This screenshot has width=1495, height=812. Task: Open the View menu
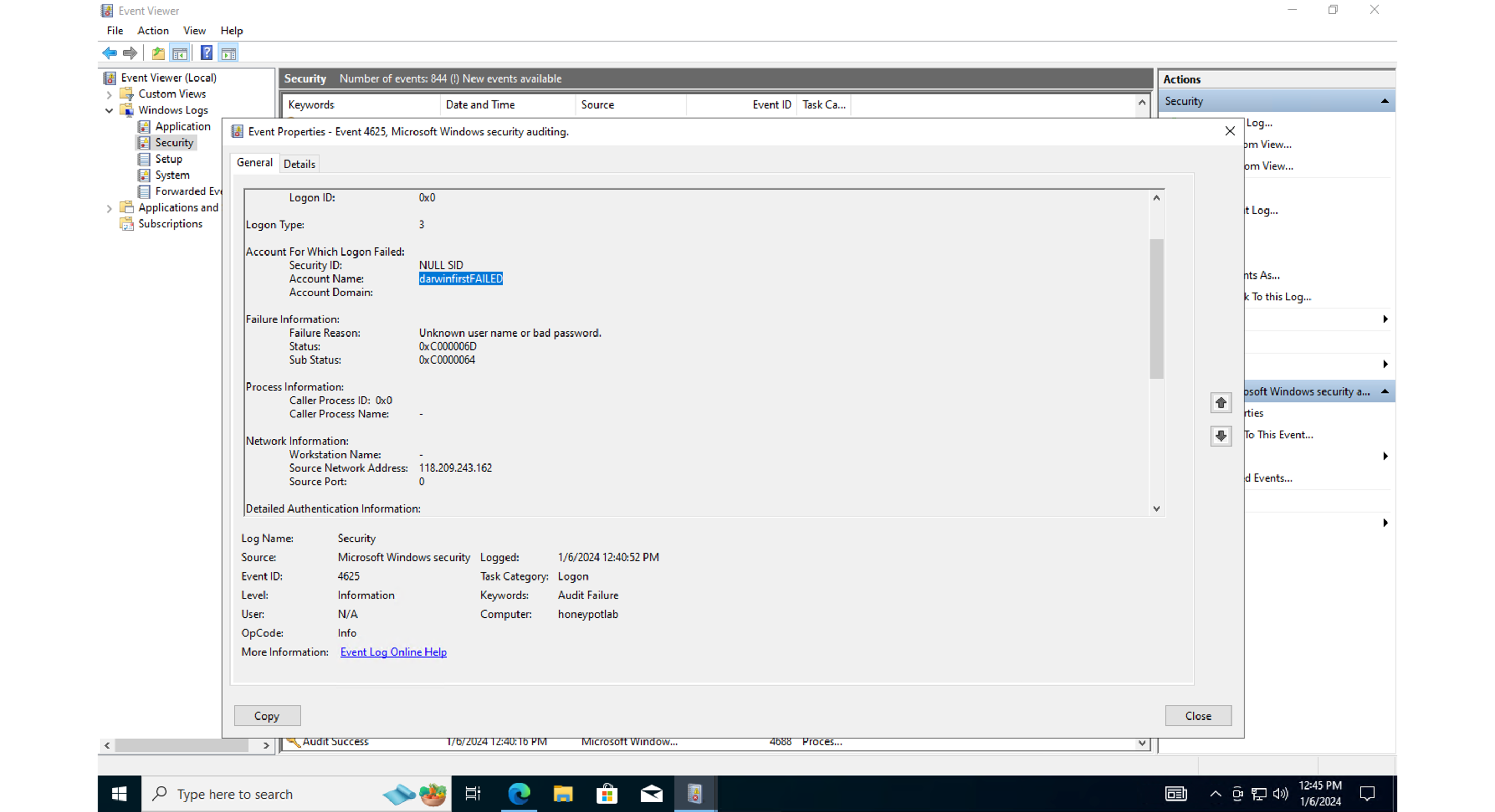tap(194, 31)
